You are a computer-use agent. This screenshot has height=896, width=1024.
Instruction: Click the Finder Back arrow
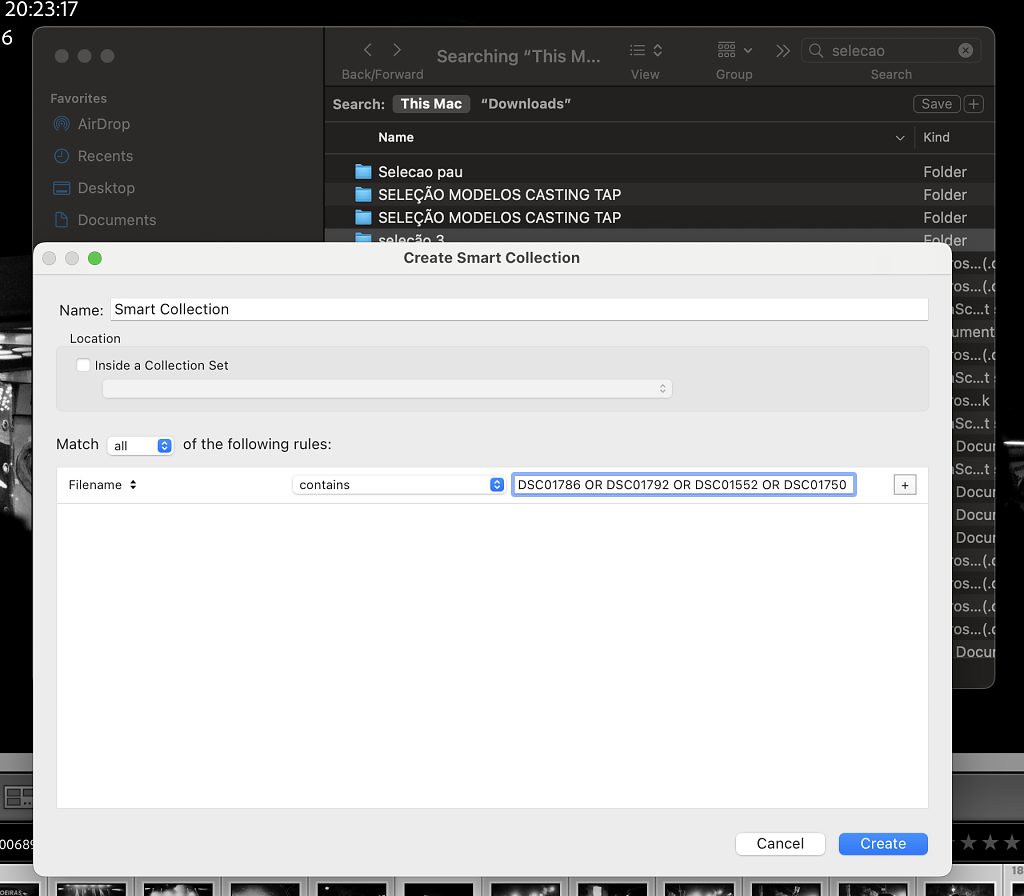pos(368,50)
